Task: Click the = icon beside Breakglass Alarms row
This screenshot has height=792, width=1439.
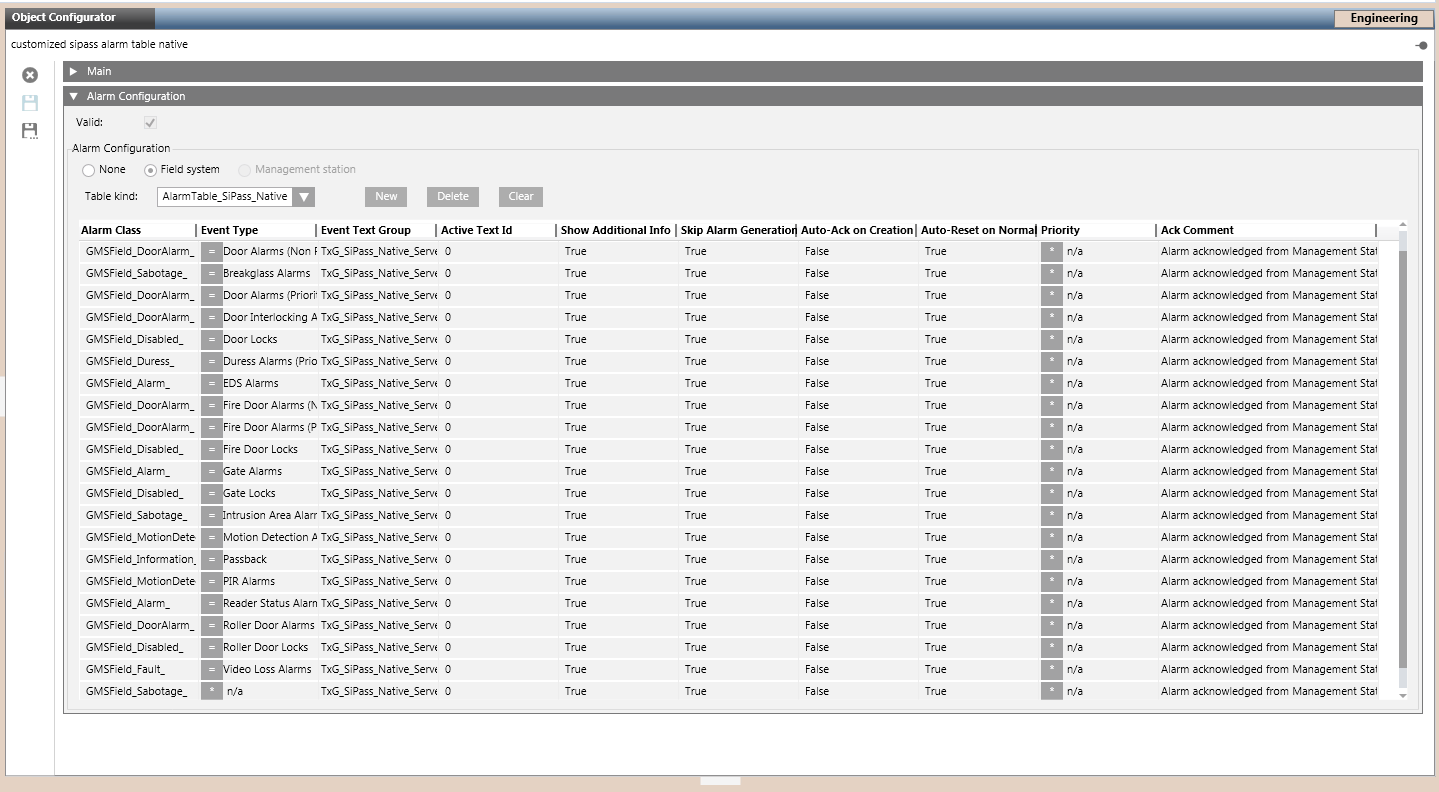Action: (x=211, y=273)
